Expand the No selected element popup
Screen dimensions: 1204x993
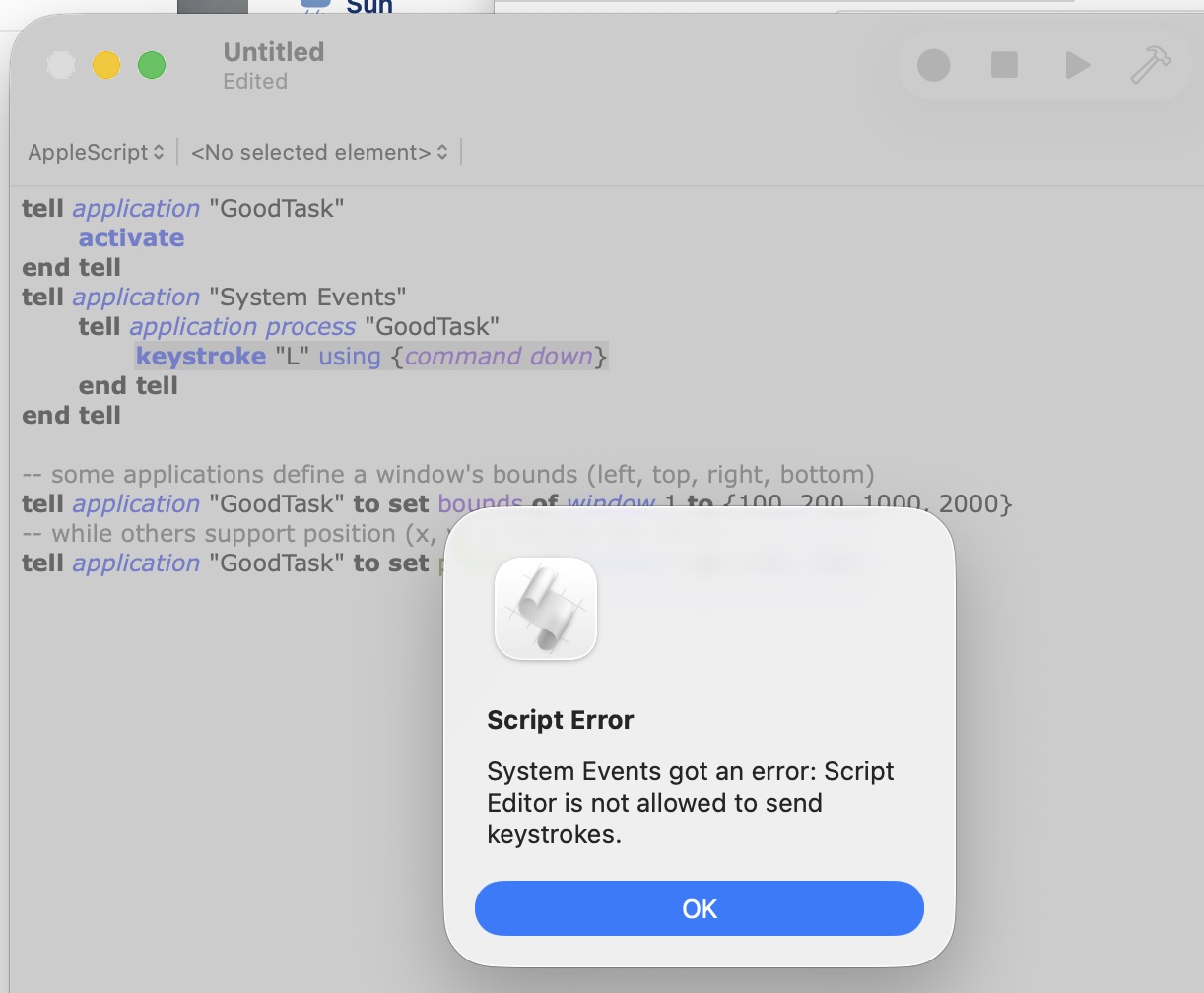(319, 152)
